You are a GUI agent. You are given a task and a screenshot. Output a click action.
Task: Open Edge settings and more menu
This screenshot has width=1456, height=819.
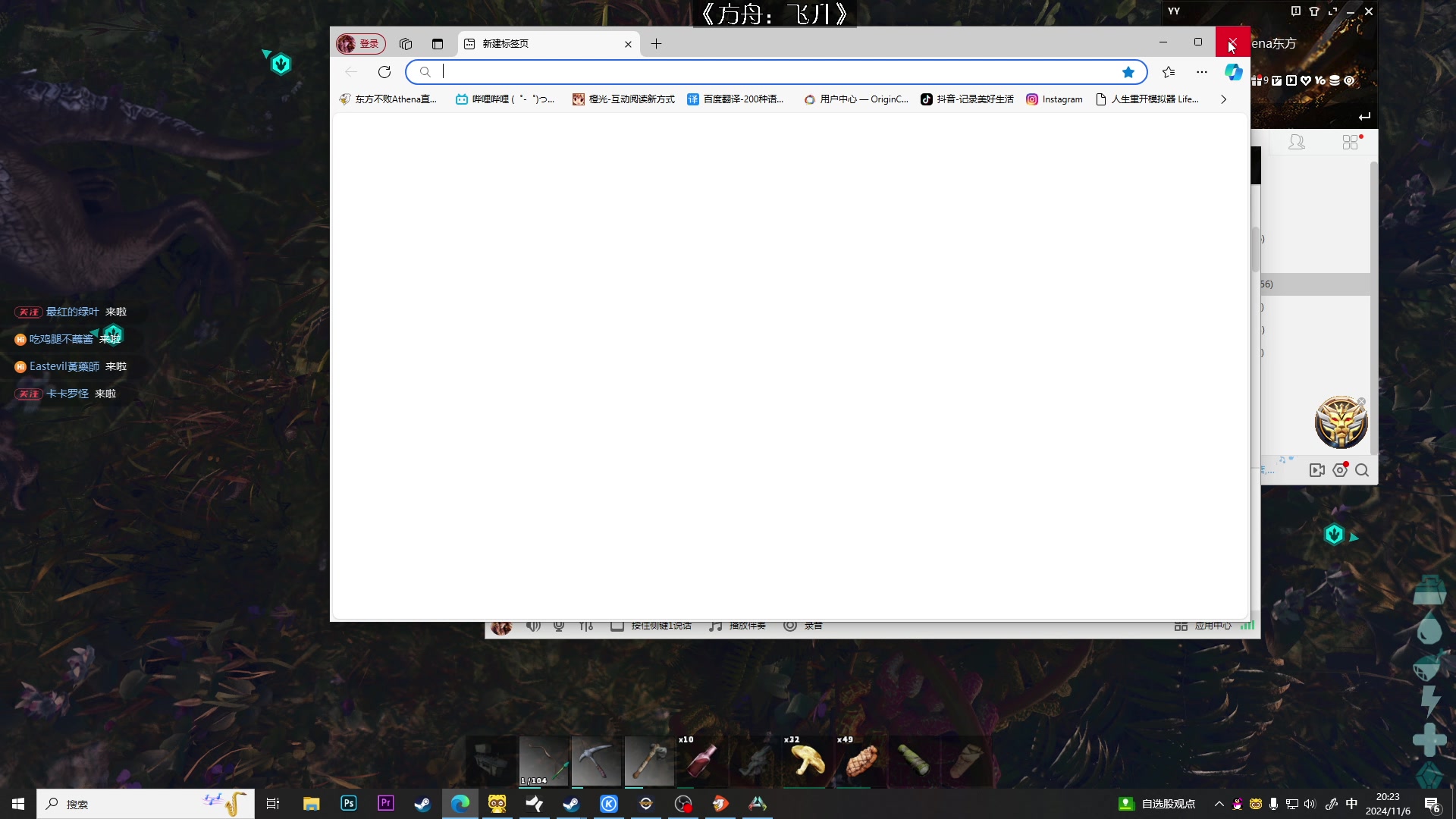[1202, 72]
